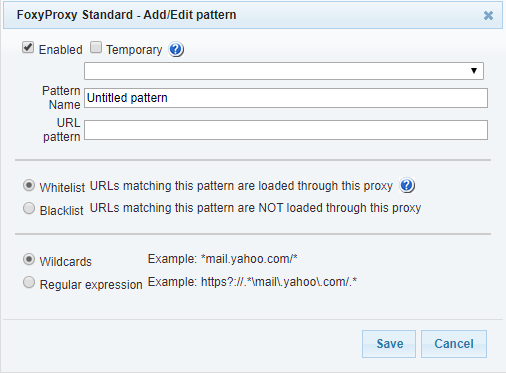Click the URL pattern label
Screen dimensions: 506x373
(x=62, y=130)
